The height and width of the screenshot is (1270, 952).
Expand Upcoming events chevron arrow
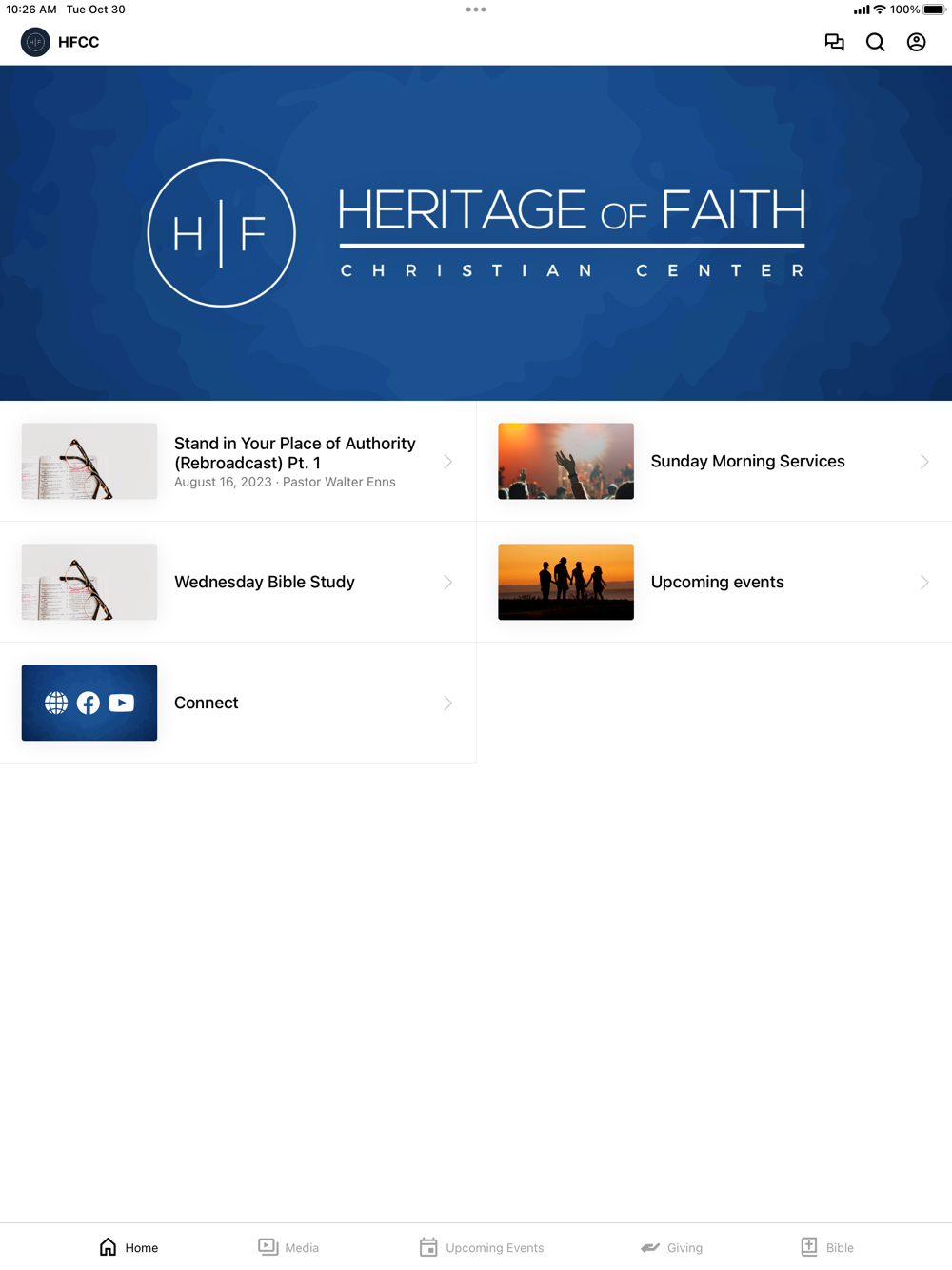click(x=924, y=583)
